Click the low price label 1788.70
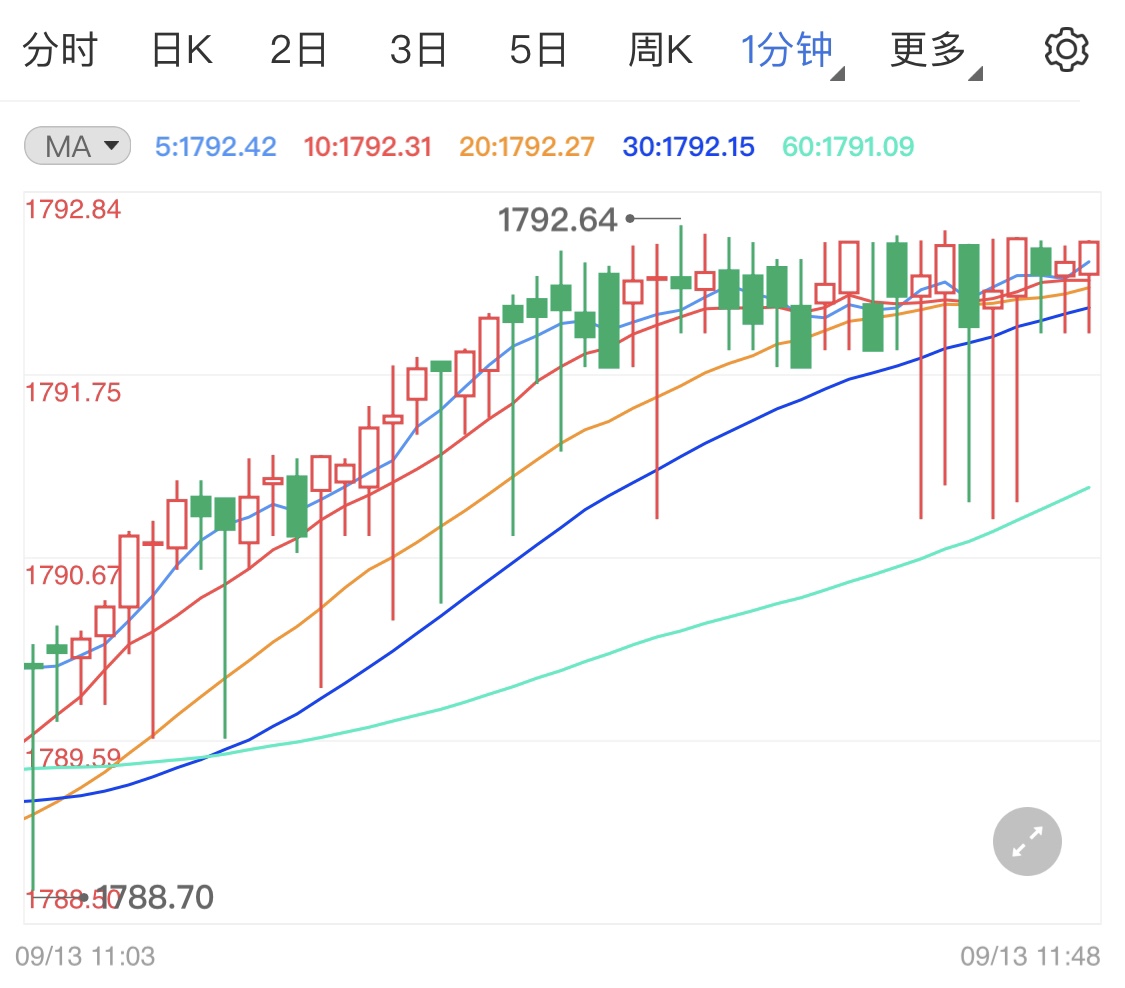The width and height of the screenshot is (1125, 988). pyautogui.click(x=155, y=898)
